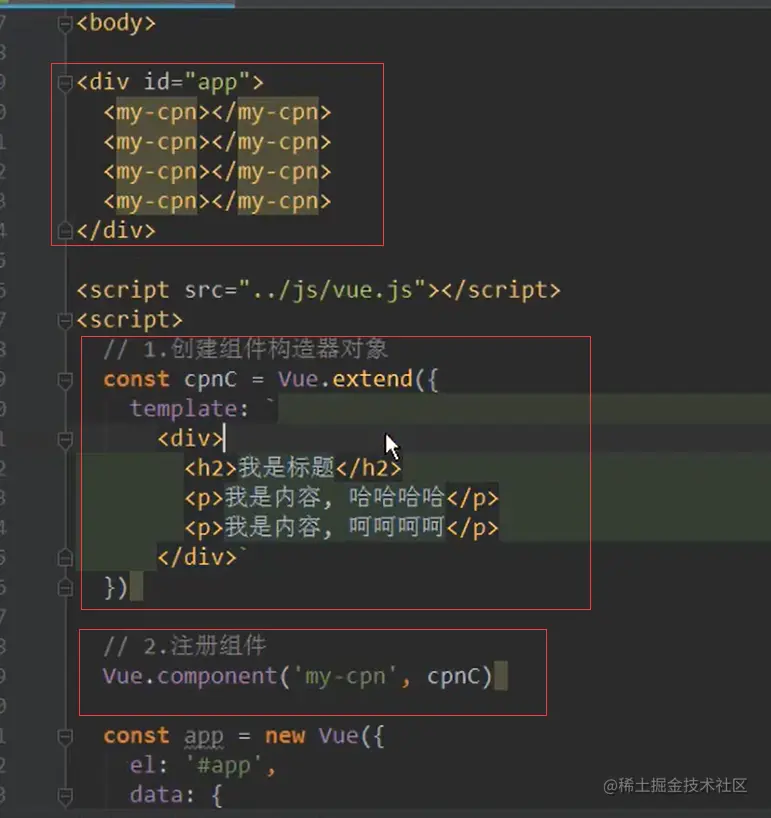This screenshot has height=818, width=771.
Task: Place cursor on the <body> tag text
Action: click(116, 23)
